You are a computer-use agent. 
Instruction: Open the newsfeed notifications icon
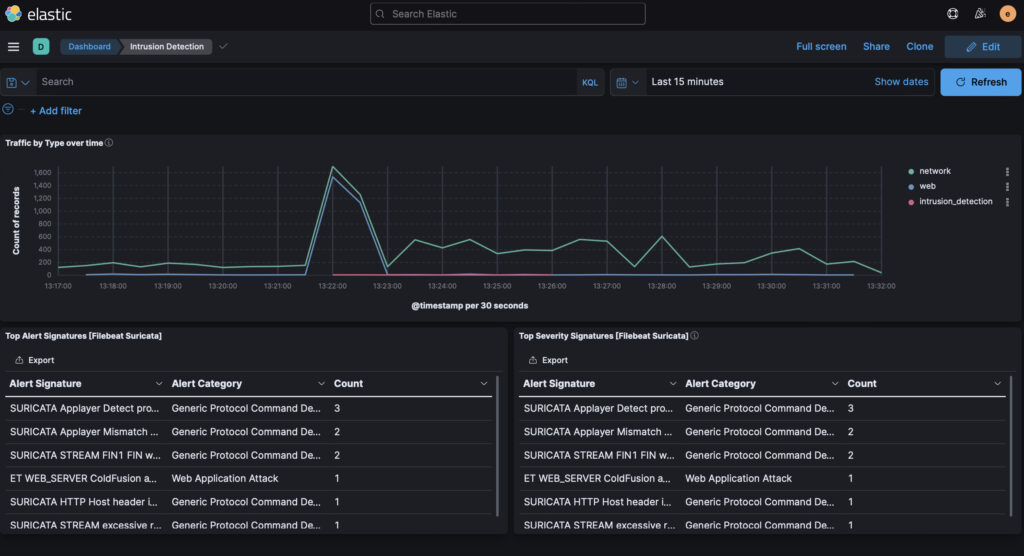point(980,14)
